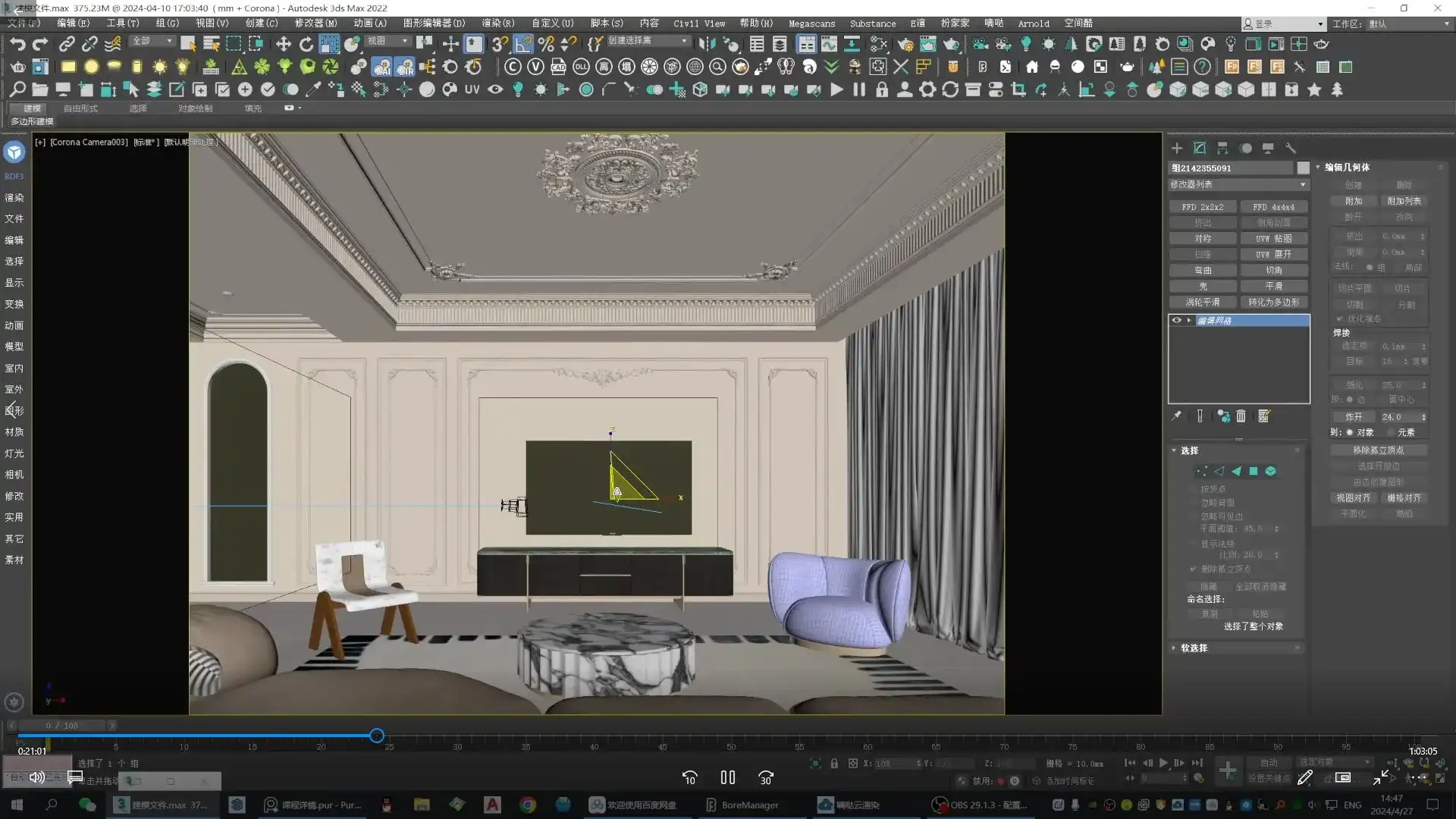Click the 炸开 button
The image size is (1456, 819).
point(1354,416)
